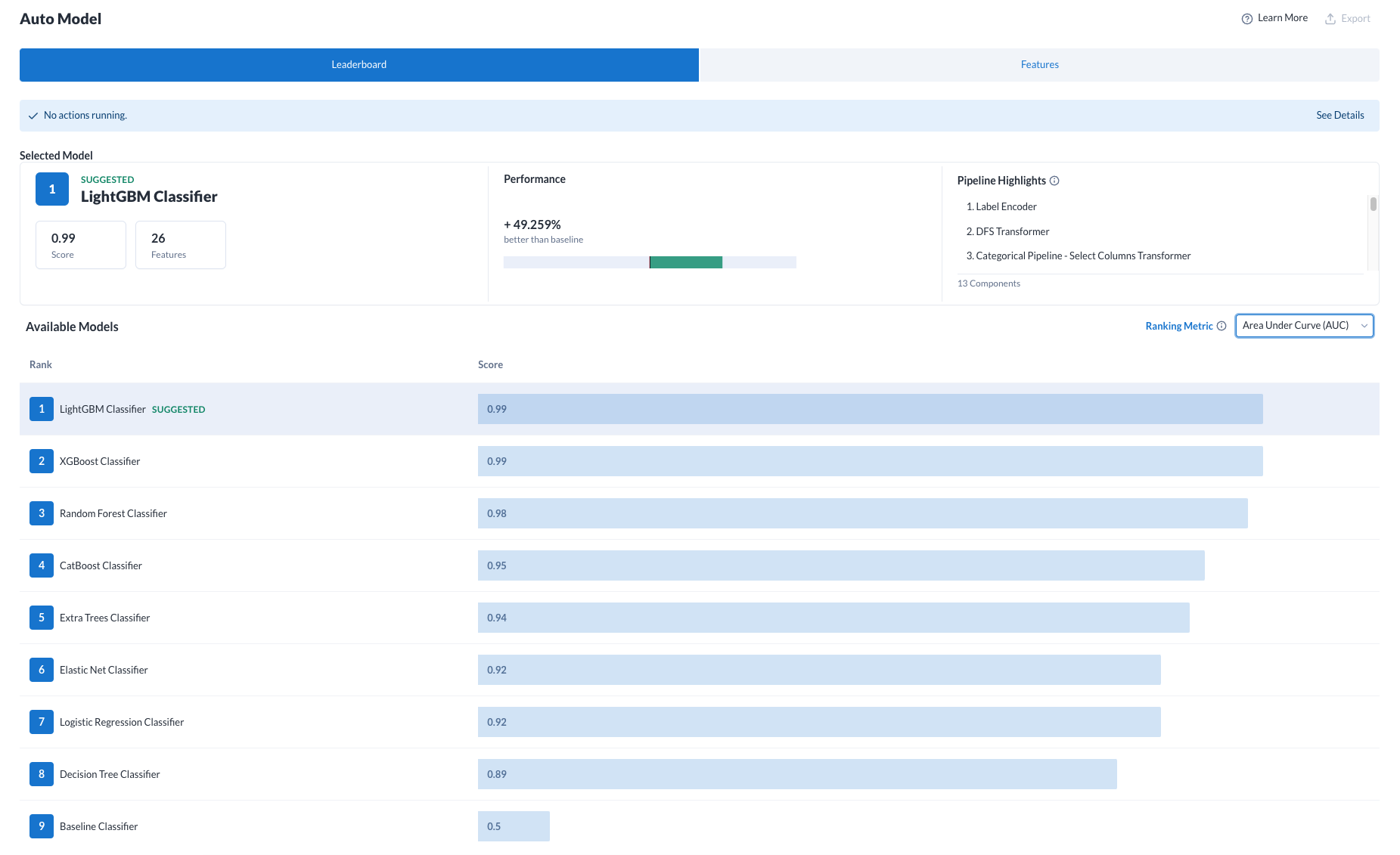Click the info icon beside Ranking Metric
Screen dimensions: 1400x855
coord(1222,326)
